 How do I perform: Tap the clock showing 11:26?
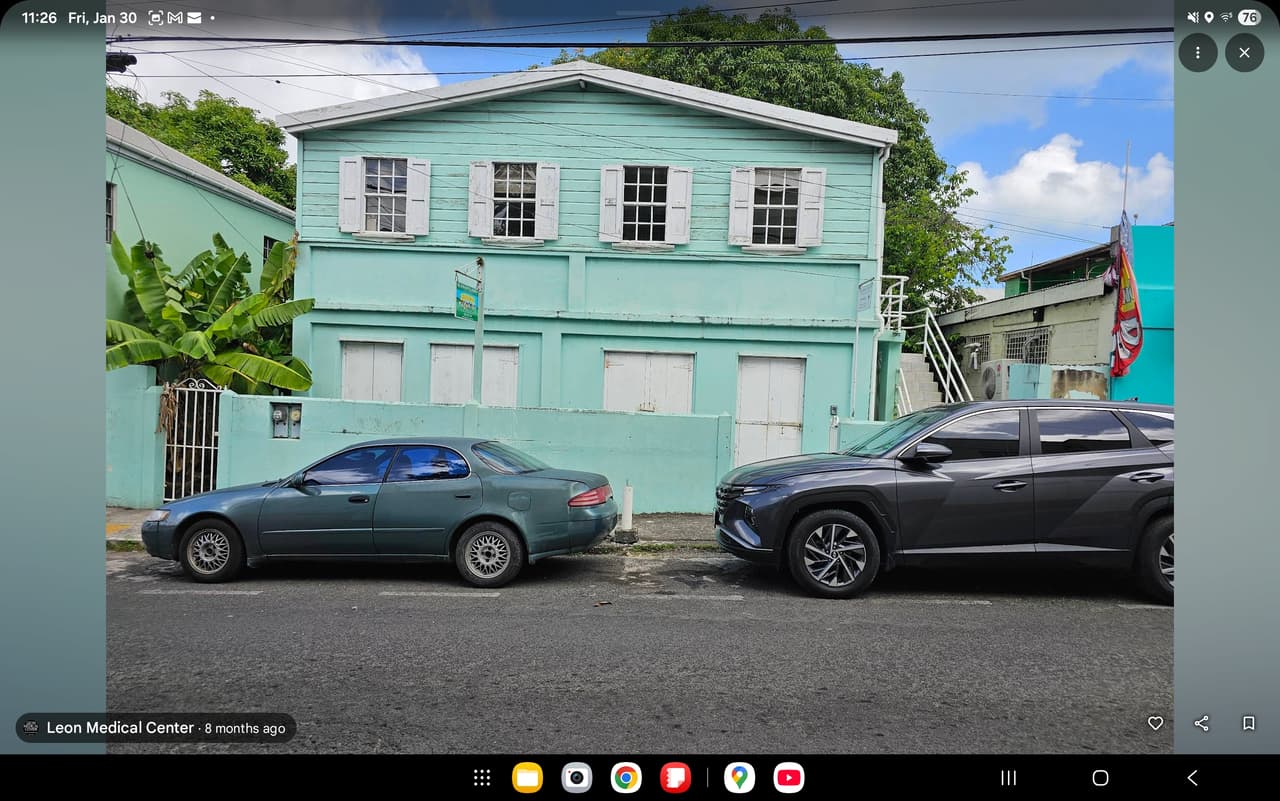point(39,18)
